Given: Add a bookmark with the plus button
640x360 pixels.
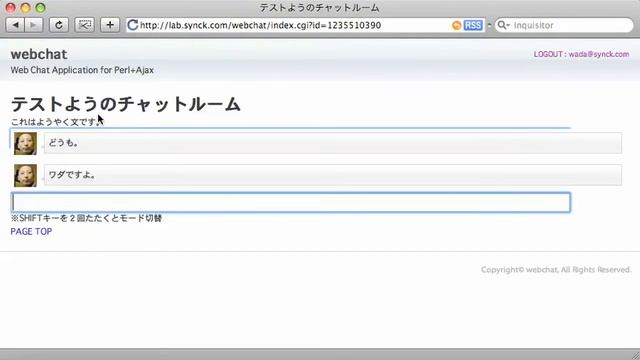Looking at the screenshot, I should (110, 25).
